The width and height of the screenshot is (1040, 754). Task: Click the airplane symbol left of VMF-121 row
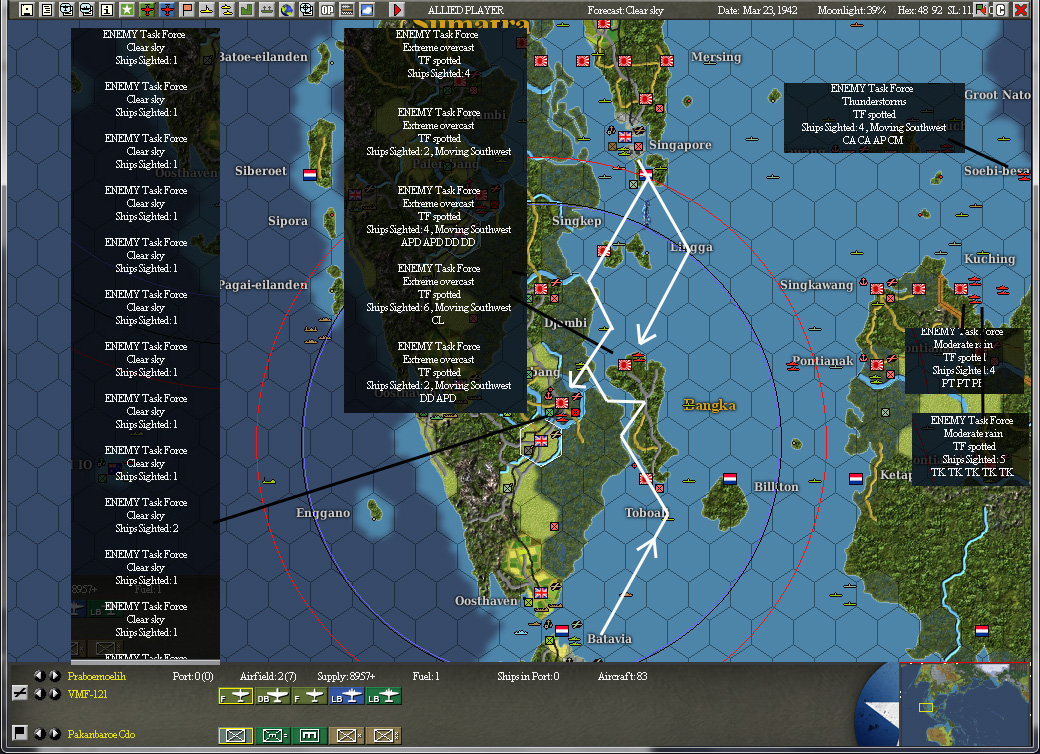[20, 693]
